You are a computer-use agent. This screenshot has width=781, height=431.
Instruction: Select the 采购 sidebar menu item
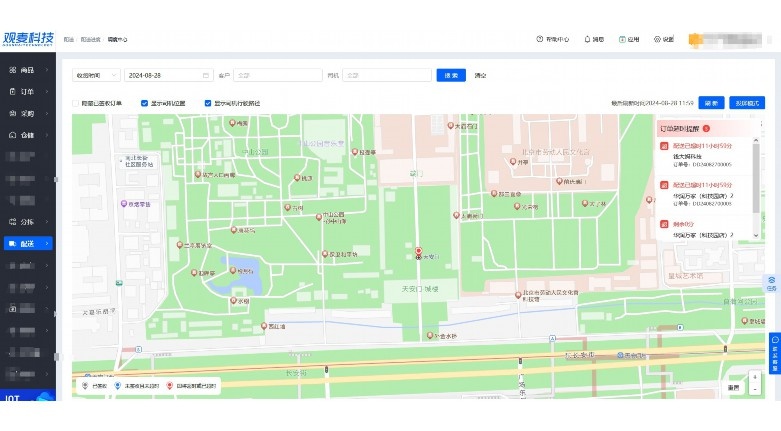[28, 114]
